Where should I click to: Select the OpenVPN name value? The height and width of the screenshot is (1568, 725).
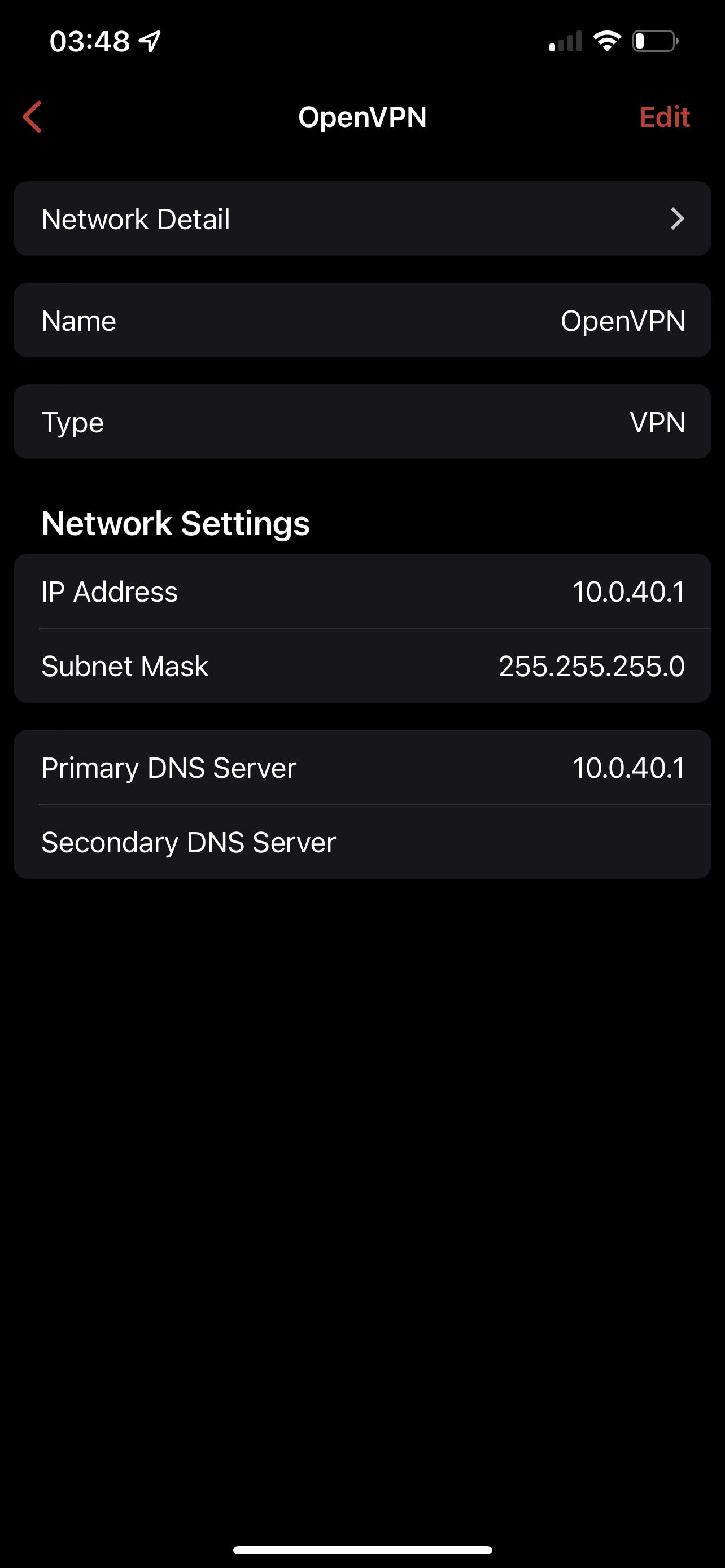point(623,321)
